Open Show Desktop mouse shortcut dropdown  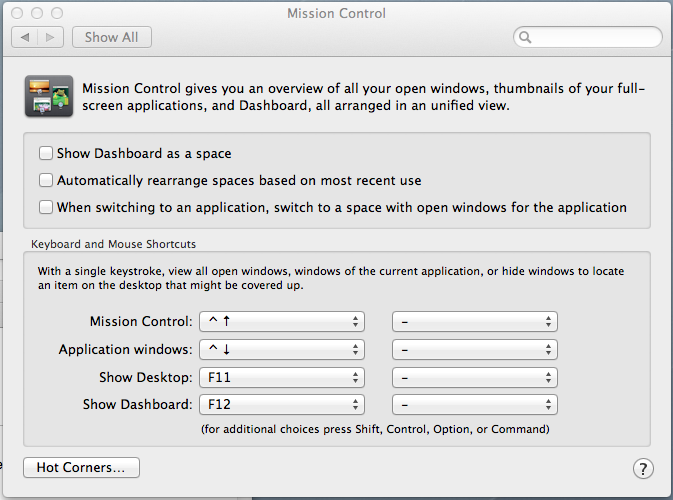click(475, 377)
